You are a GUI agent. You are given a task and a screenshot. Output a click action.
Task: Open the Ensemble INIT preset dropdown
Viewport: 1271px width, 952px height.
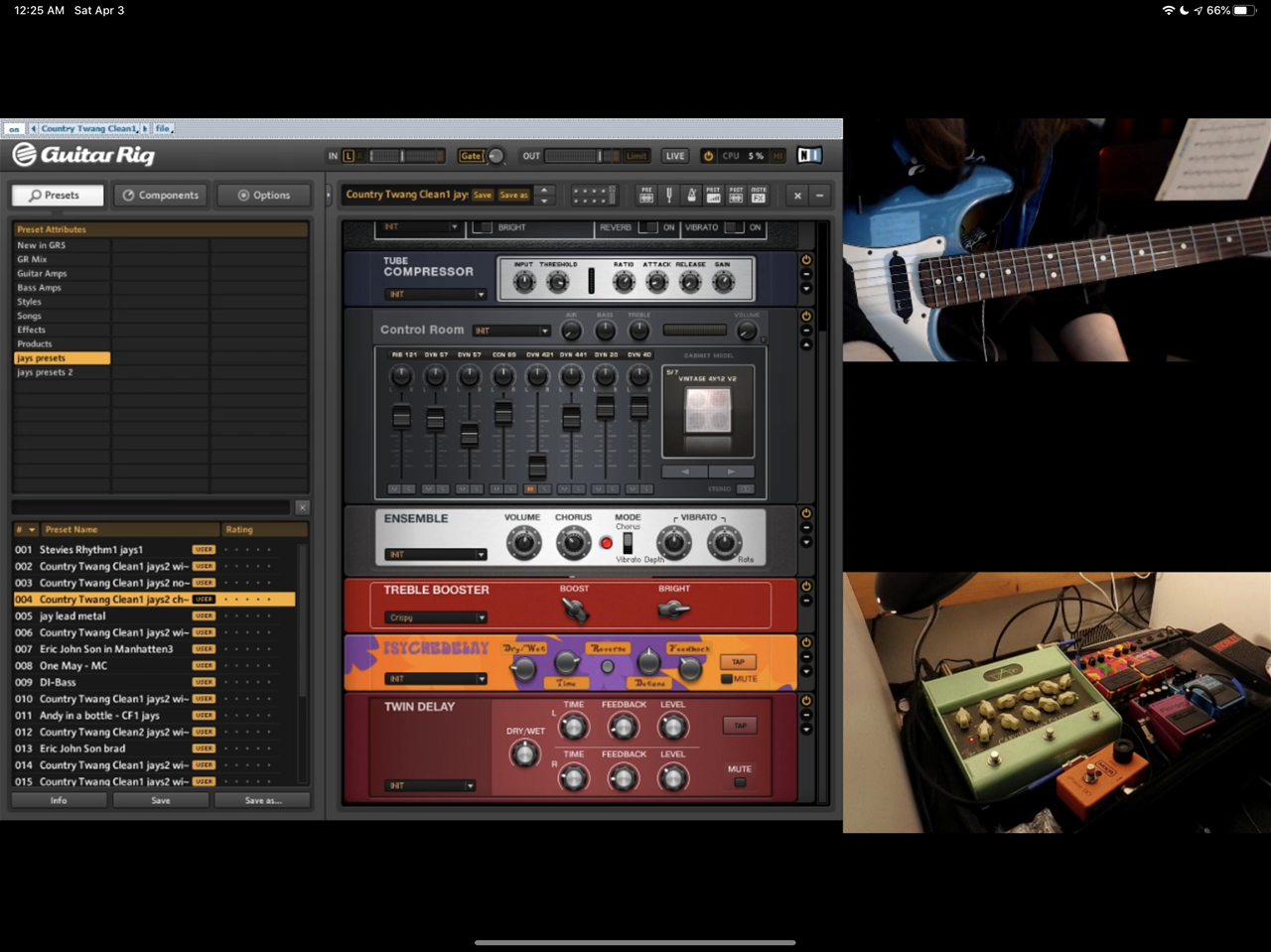436,555
